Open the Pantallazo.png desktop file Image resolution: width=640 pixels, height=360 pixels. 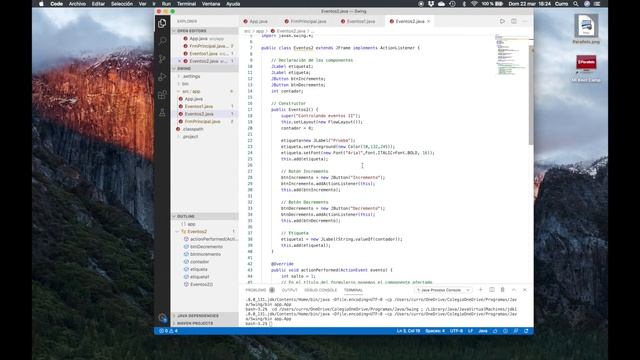tap(586, 29)
